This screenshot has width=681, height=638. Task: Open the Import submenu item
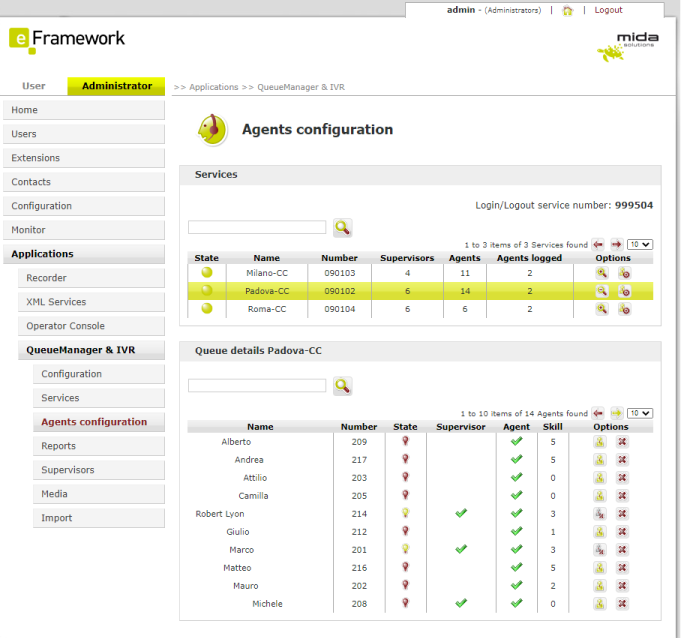coord(99,518)
